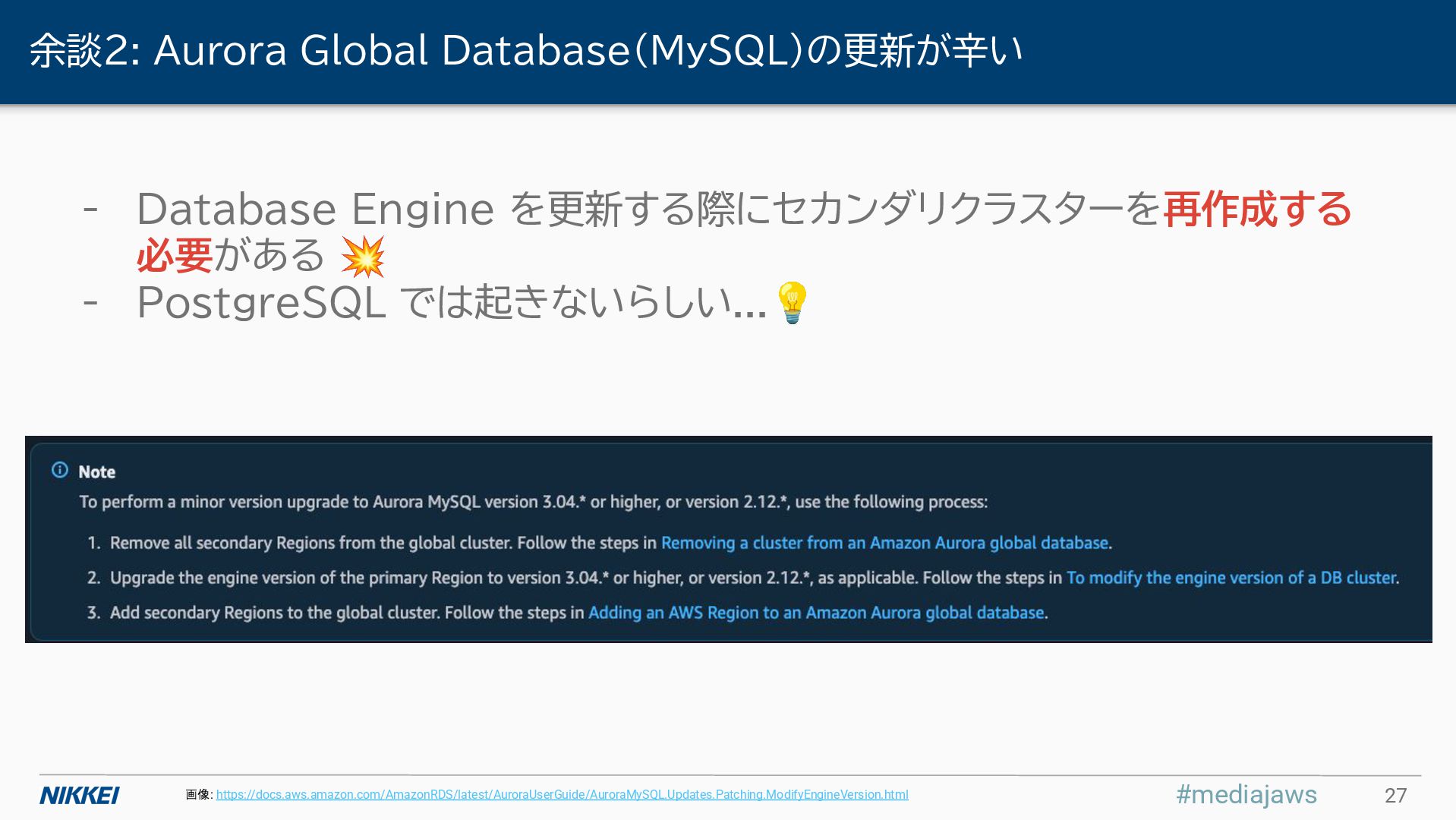
Task: Click the text 'Database Engine' in first bullet
Action: pos(315,210)
